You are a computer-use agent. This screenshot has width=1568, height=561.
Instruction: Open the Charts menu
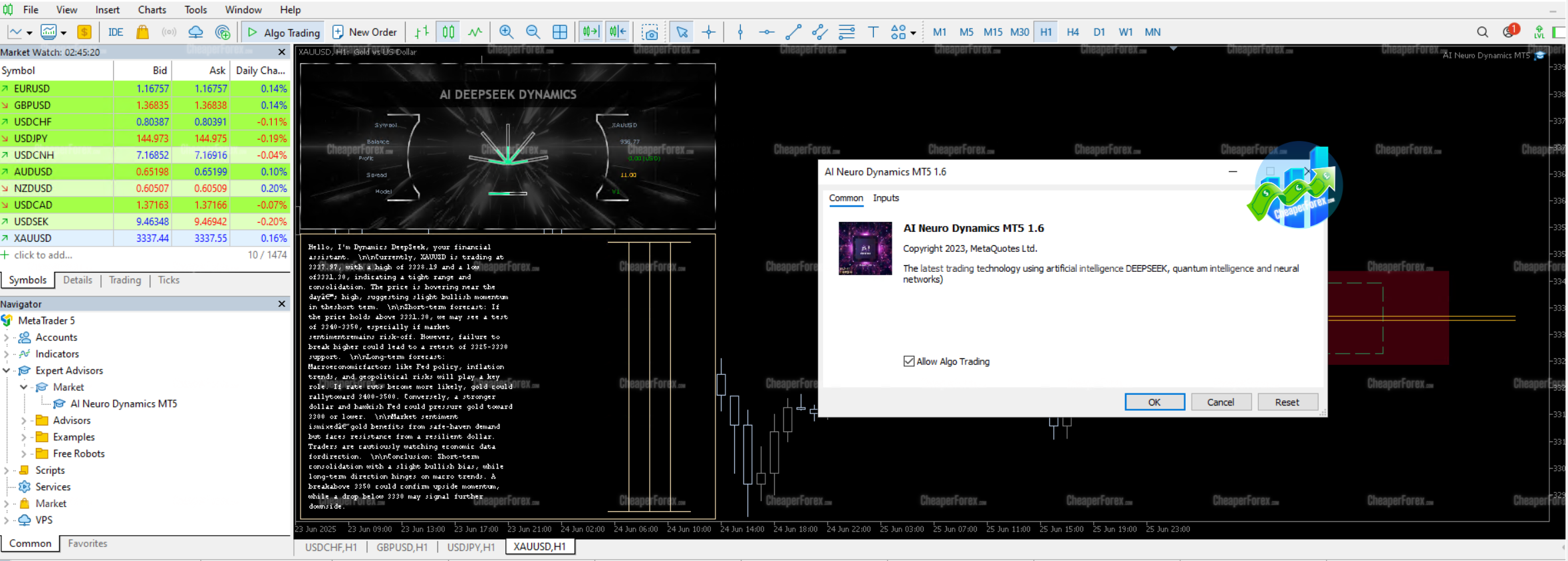(x=152, y=9)
